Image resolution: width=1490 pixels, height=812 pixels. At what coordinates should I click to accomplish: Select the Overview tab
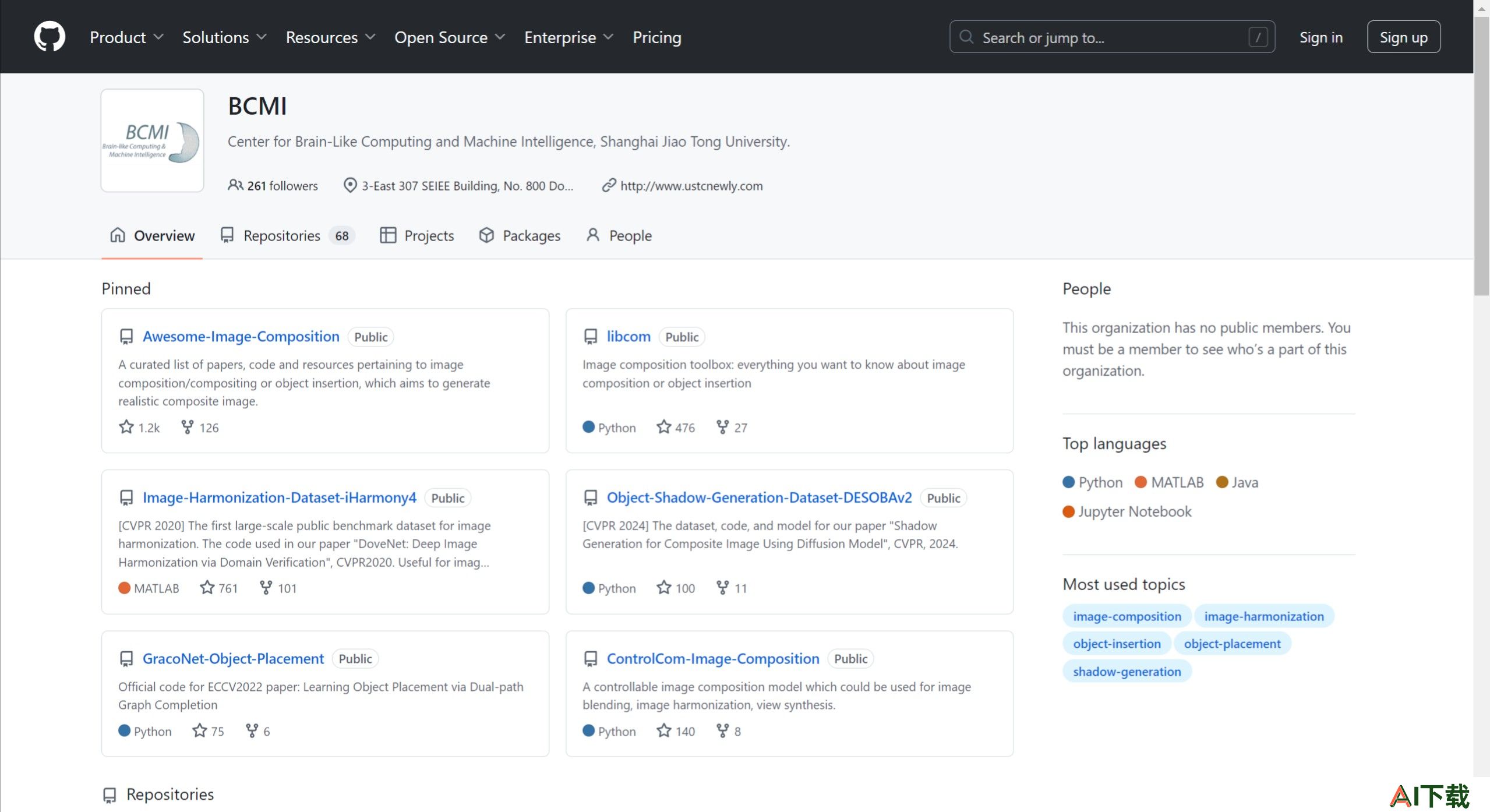point(152,235)
